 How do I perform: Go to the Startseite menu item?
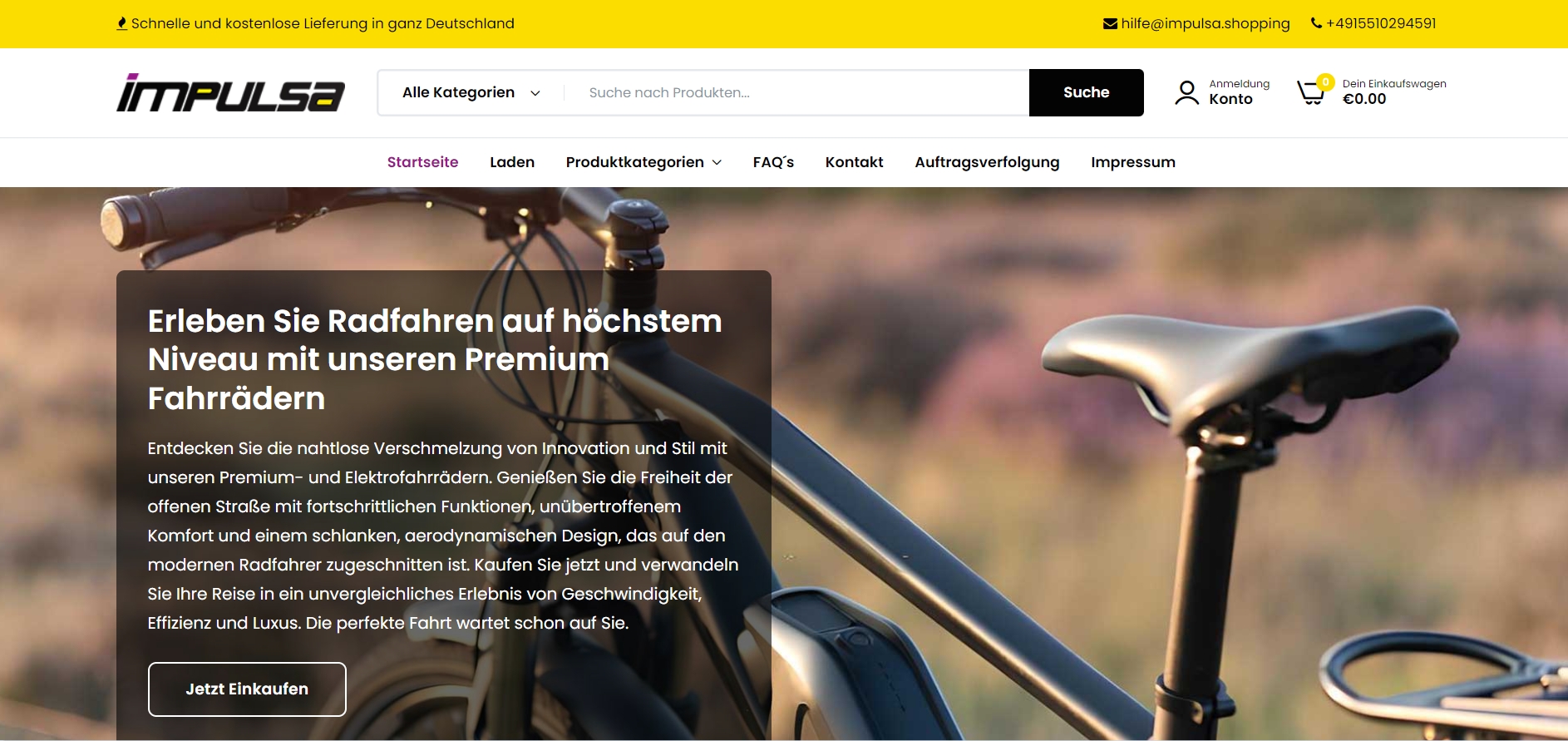point(422,162)
